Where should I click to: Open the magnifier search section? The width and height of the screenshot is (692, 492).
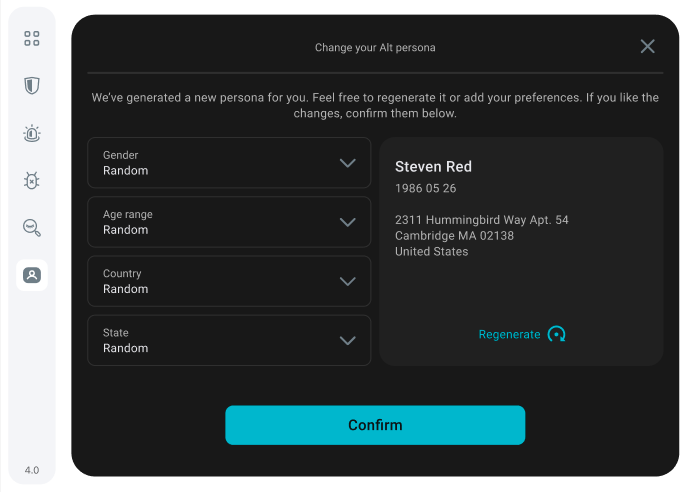[32, 228]
